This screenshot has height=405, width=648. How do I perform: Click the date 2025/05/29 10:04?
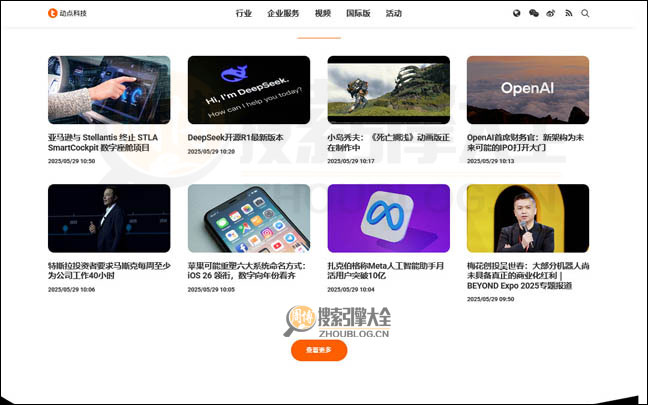coord(351,290)
